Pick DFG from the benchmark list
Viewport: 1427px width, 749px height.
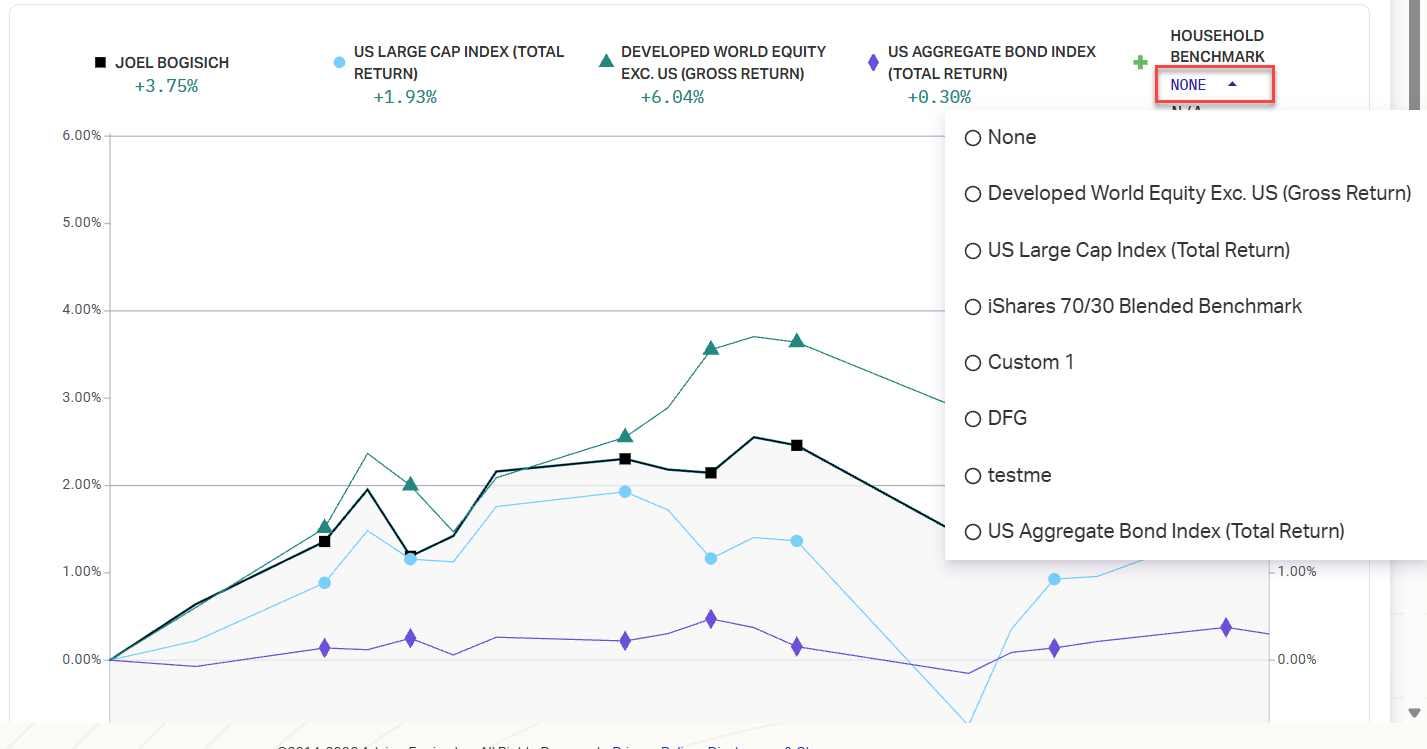[972, 419]
